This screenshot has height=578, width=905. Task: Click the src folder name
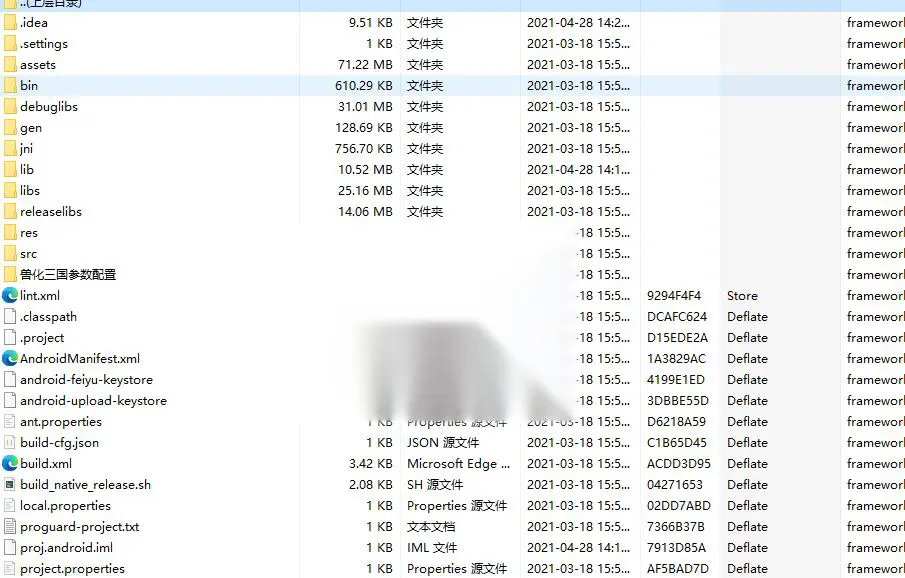click(x=28, y=253)
